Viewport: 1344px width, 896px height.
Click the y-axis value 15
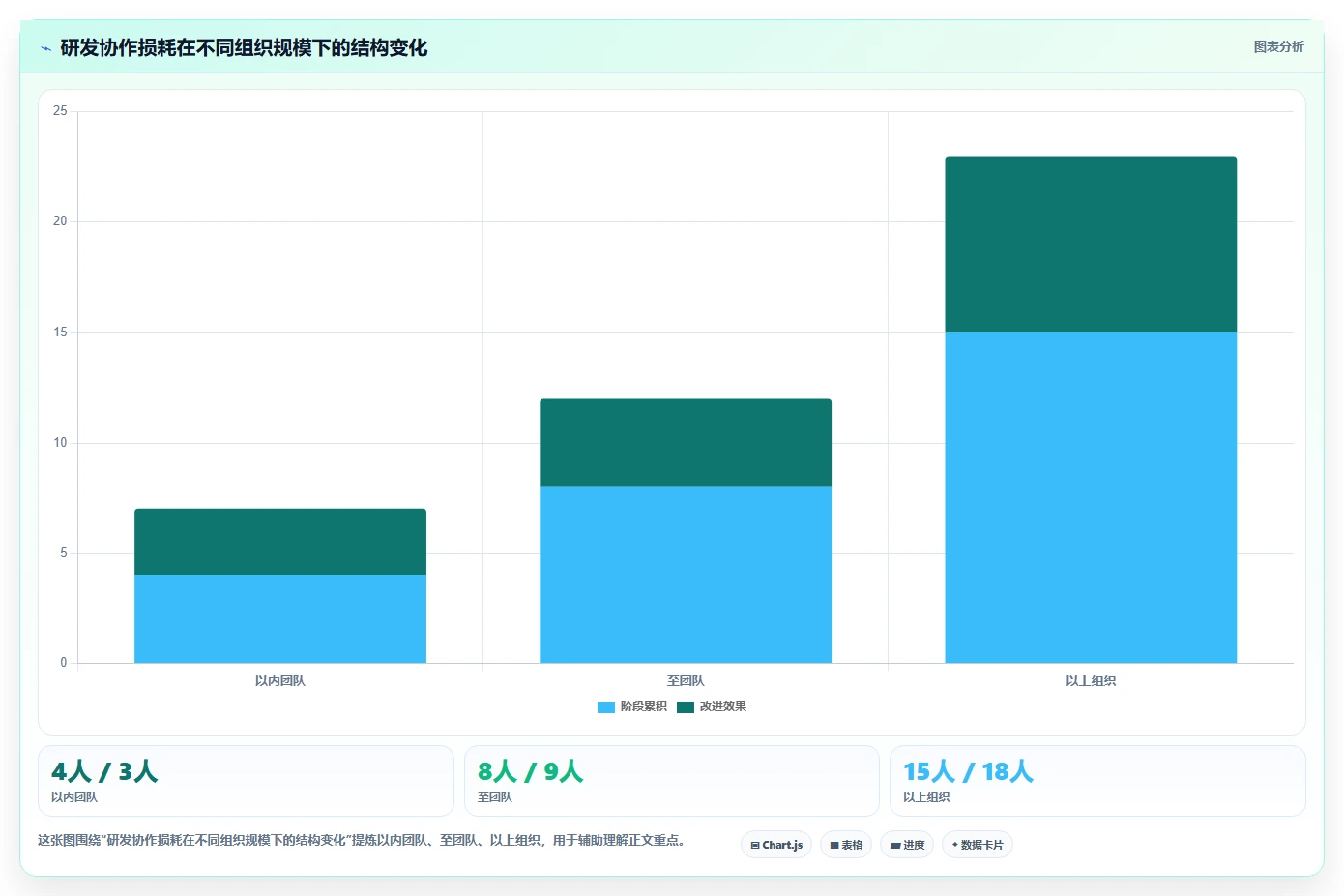click(x=60, y=332)
